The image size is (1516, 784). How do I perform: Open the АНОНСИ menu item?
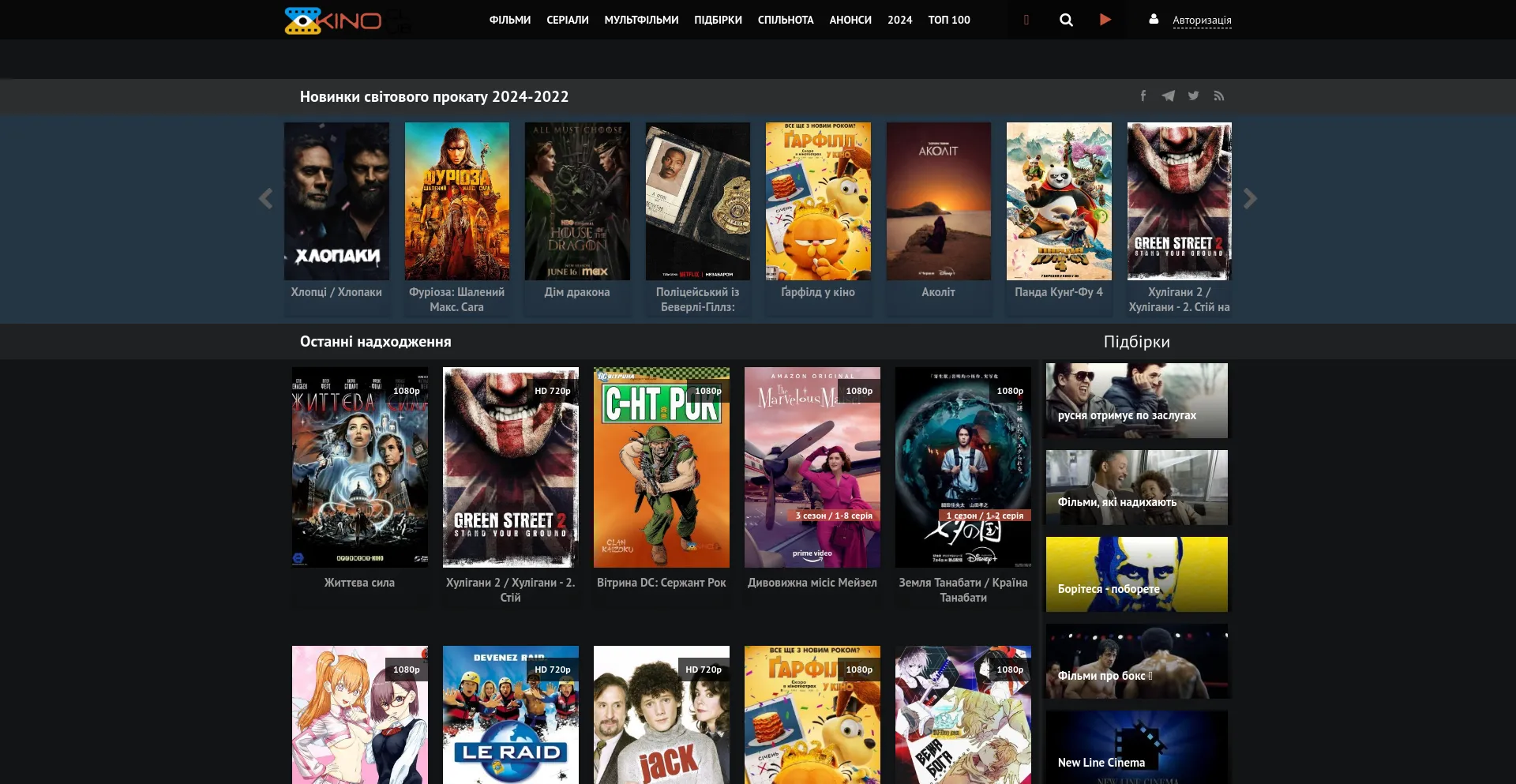point(850,20)
